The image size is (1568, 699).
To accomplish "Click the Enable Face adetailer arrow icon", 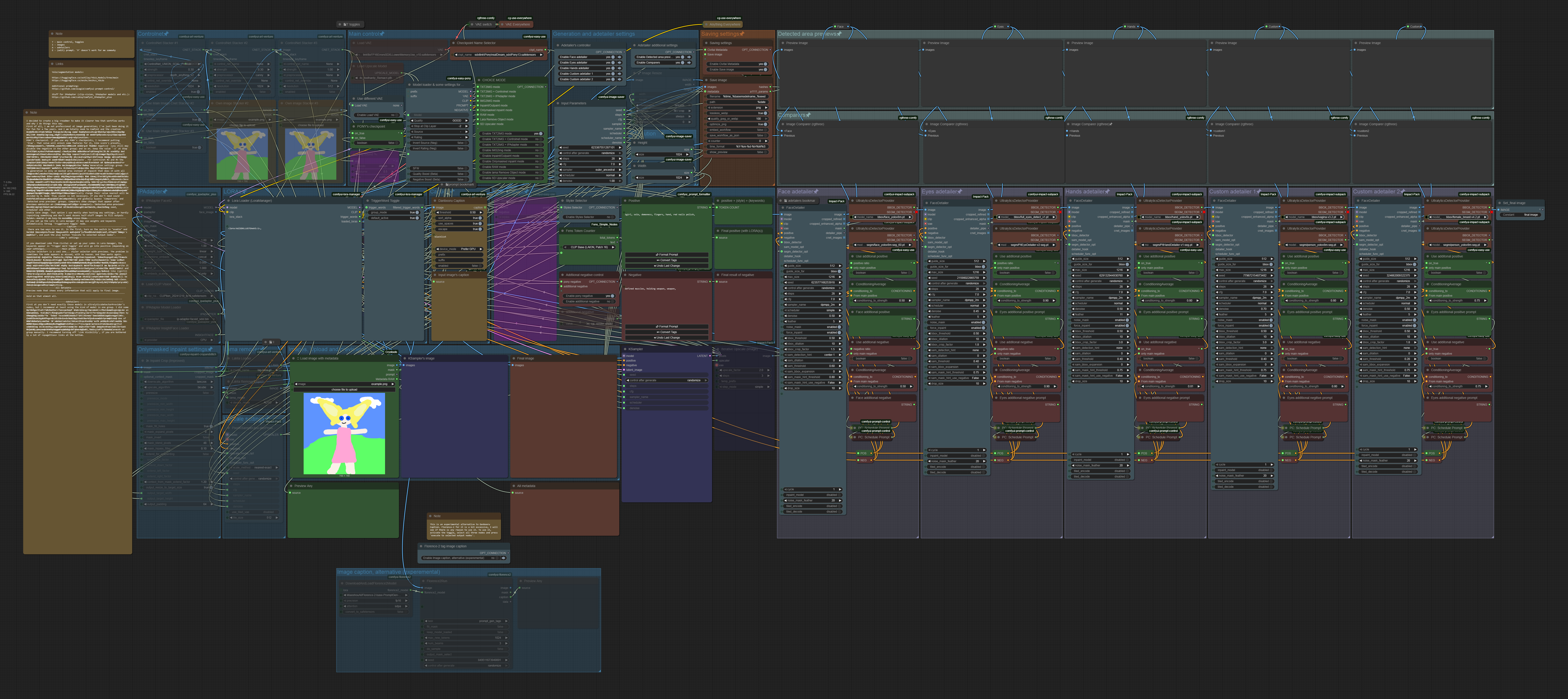I will (620, 57).
